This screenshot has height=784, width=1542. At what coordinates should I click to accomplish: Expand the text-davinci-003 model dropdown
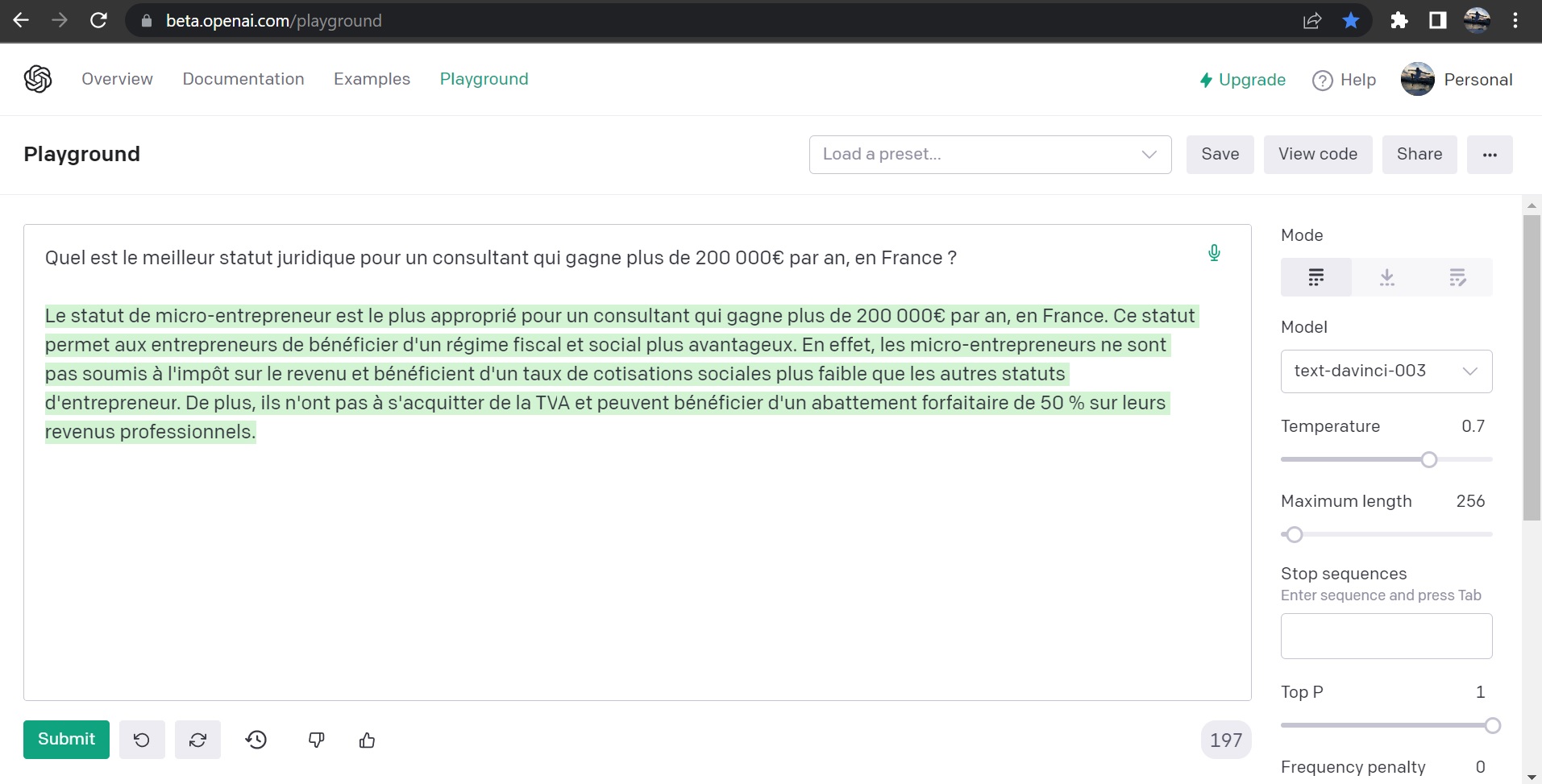tap(1386, 371)
